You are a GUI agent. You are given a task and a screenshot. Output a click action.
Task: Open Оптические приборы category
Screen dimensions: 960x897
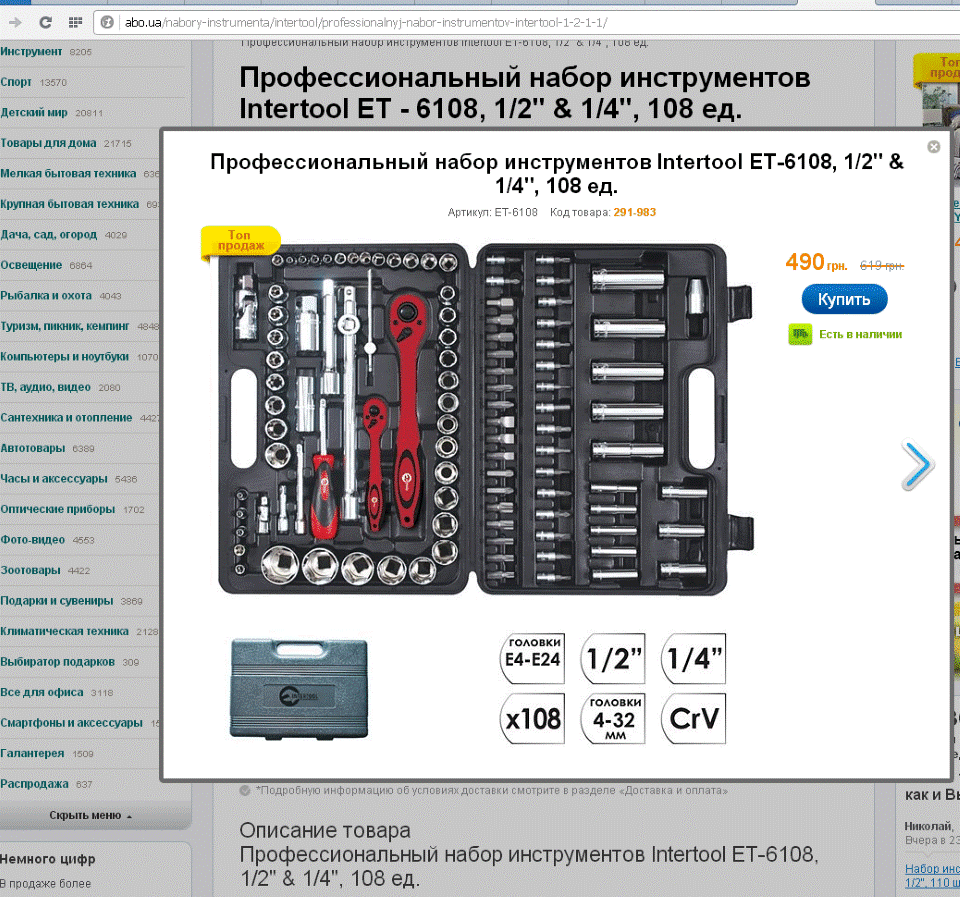pos(58,509)
